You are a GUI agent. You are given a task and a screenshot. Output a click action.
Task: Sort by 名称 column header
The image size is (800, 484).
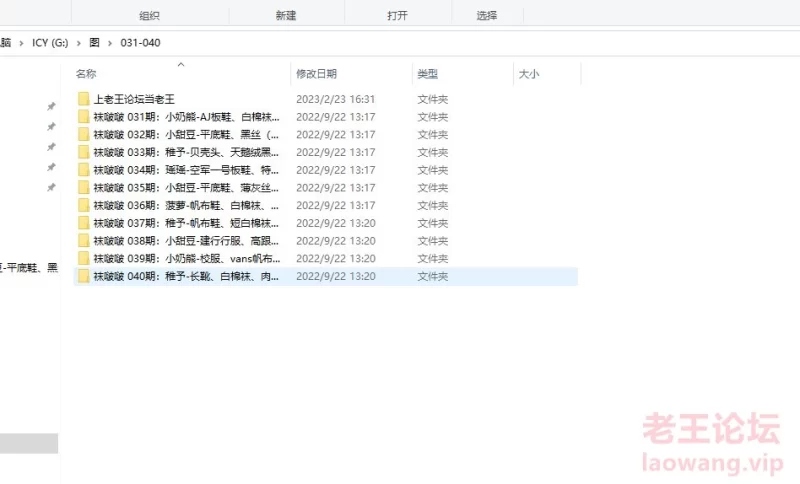[86, 74]
